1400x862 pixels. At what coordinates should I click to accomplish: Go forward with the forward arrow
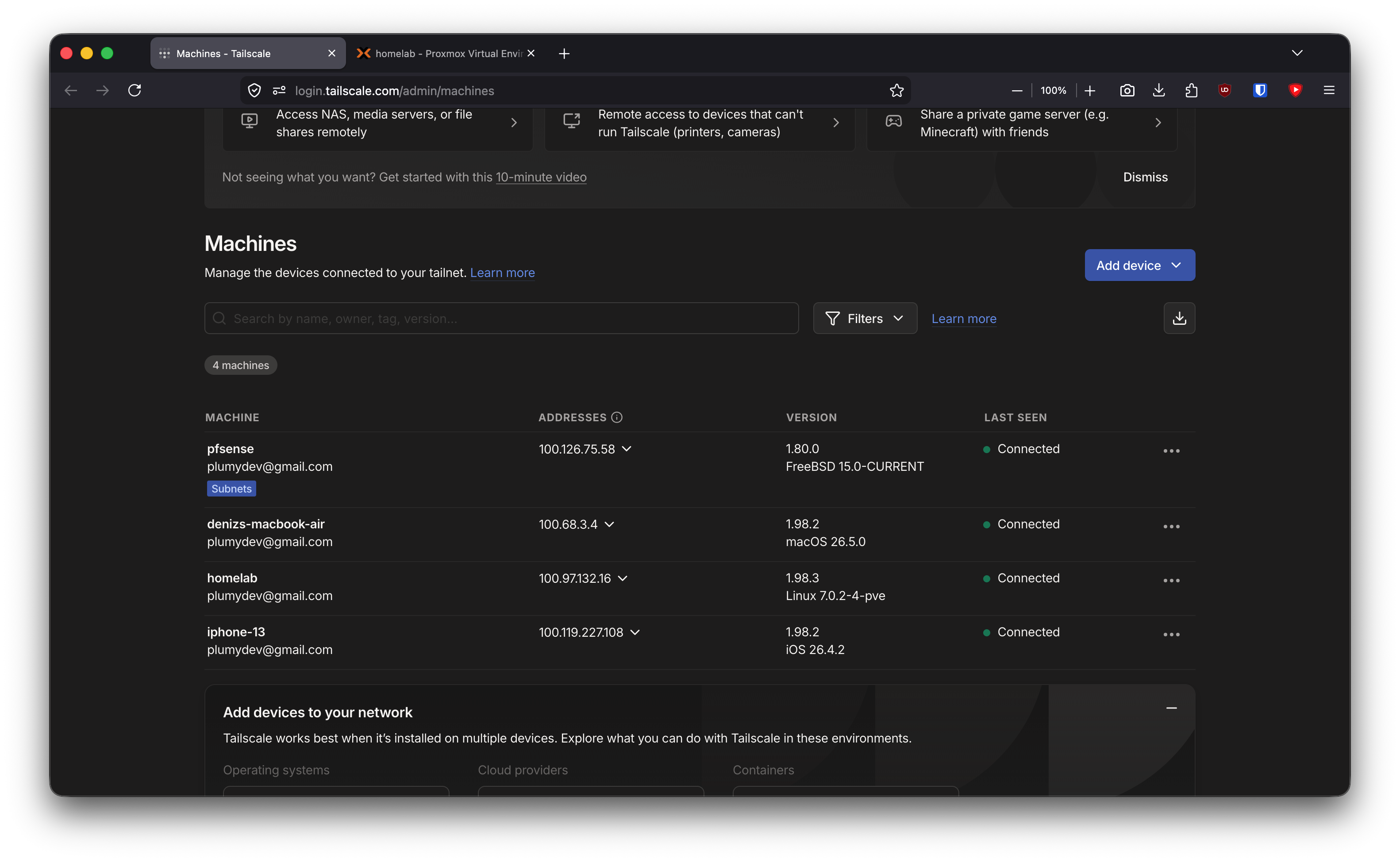tap(103, 90)
